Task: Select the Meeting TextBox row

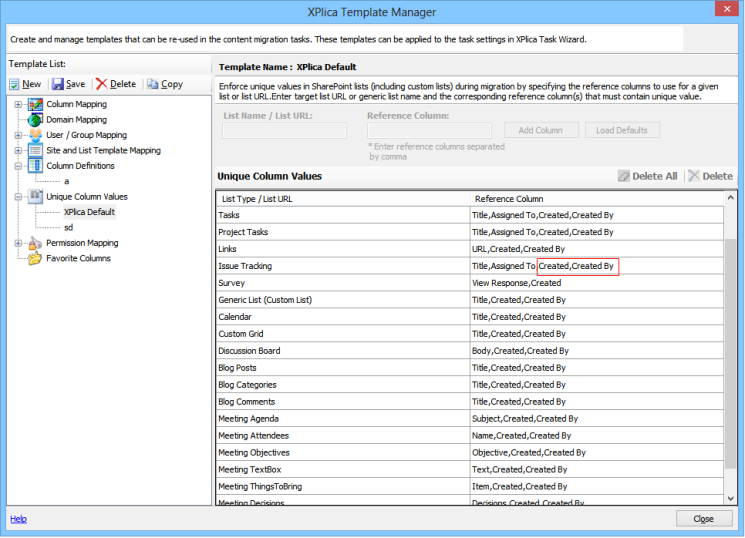Action: click(470, 470)
